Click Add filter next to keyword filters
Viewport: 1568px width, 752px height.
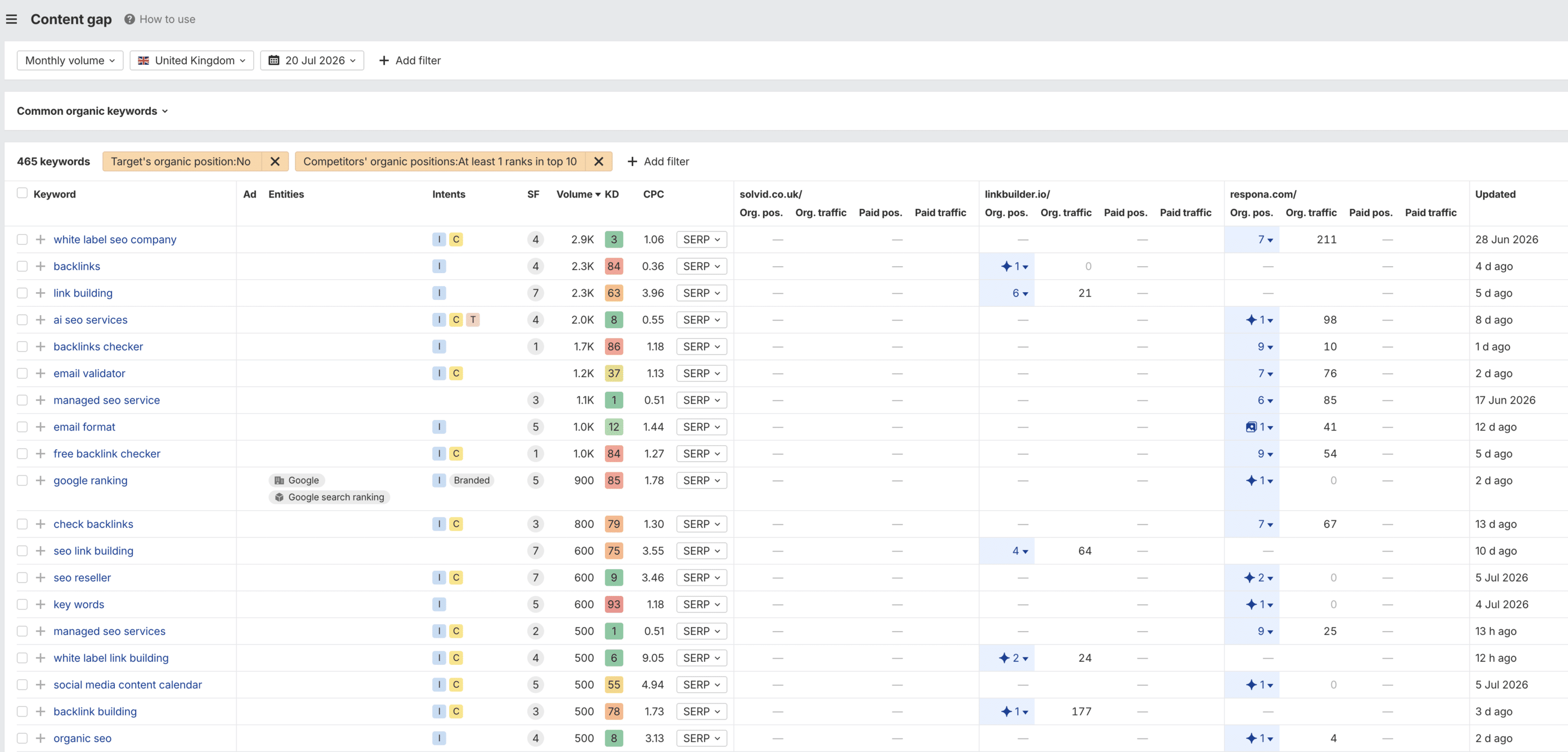tap(658, 161)
